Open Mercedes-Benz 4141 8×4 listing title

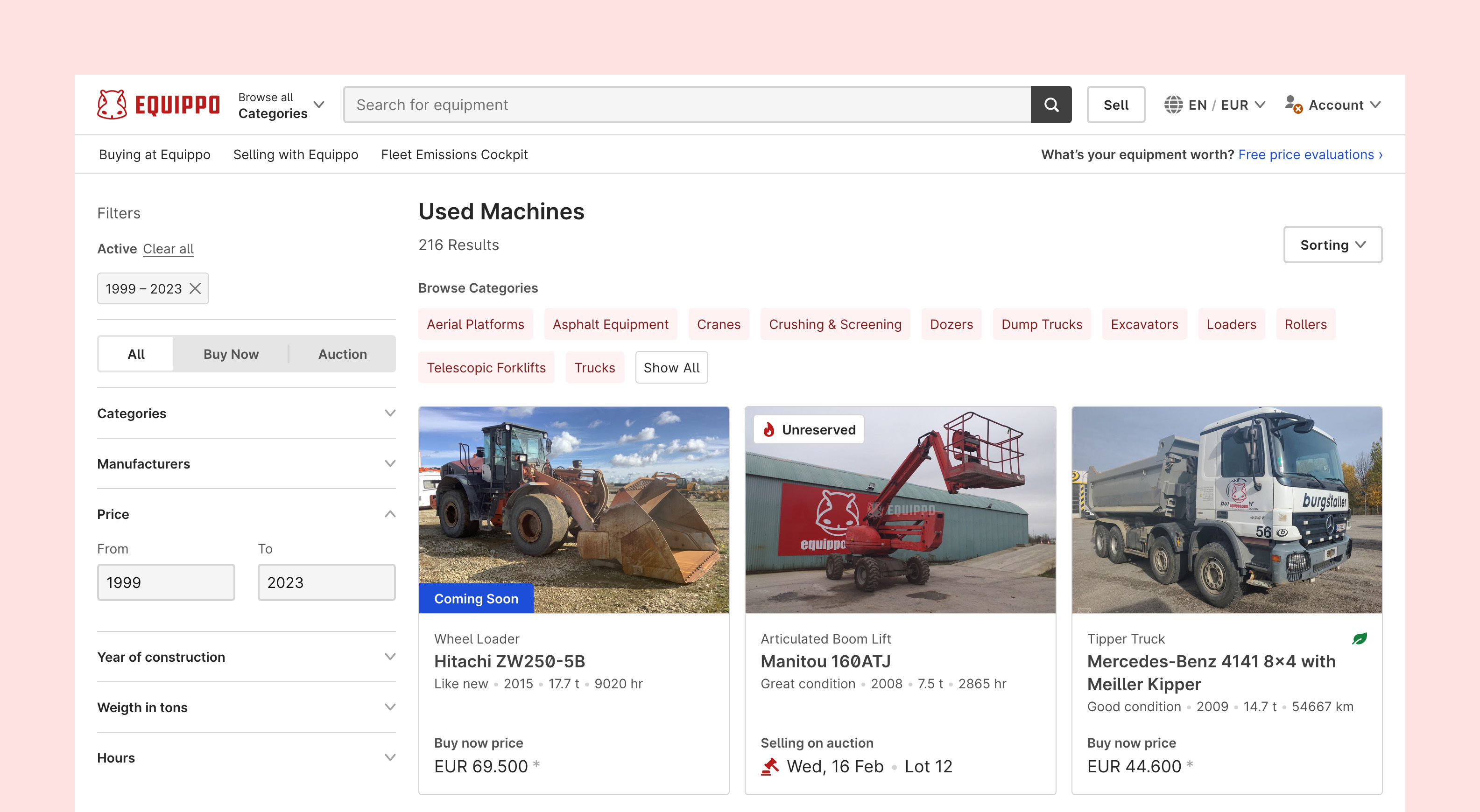point(1211,672)
